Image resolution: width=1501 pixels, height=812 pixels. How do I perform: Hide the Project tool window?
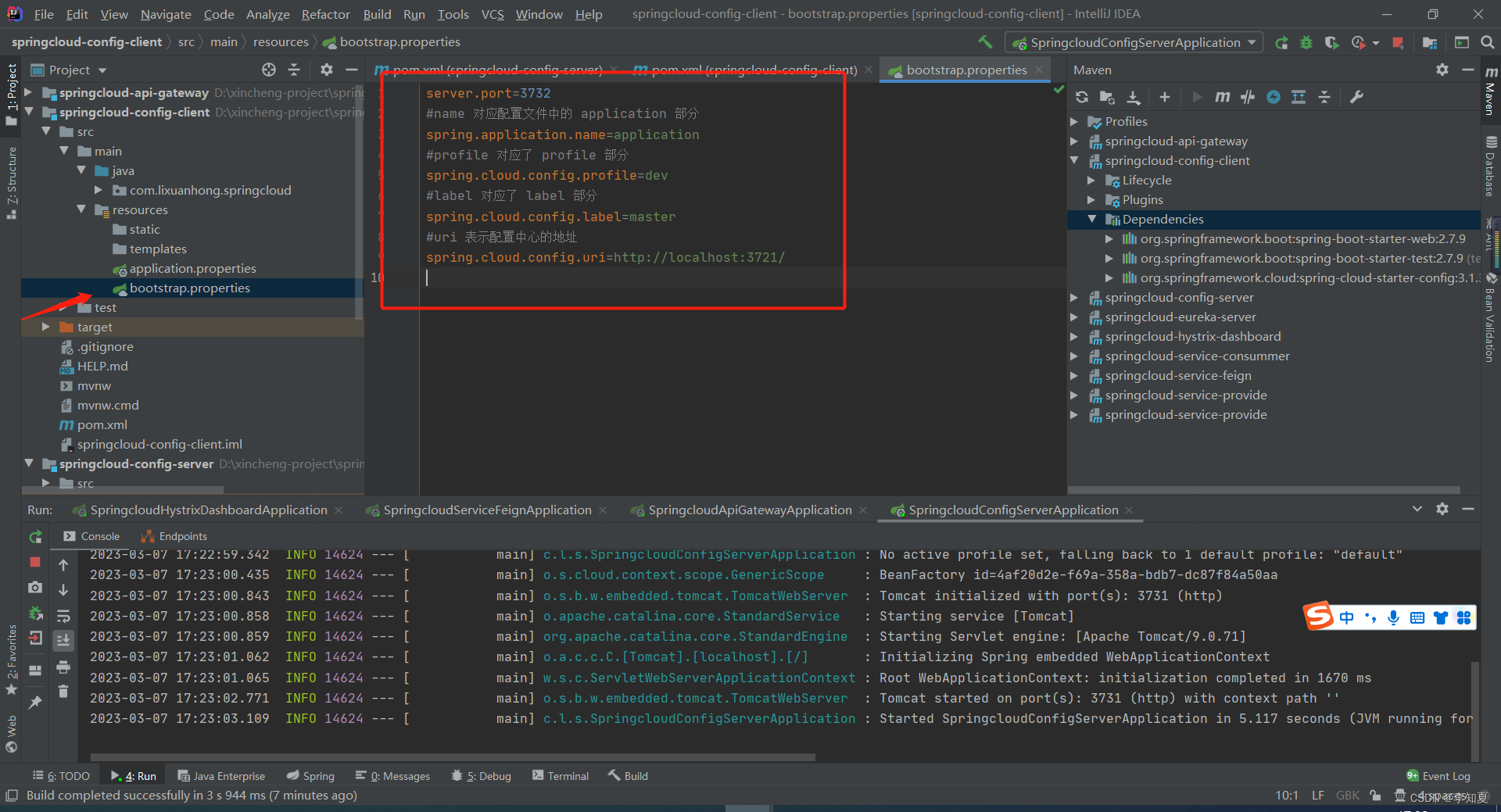352,70
